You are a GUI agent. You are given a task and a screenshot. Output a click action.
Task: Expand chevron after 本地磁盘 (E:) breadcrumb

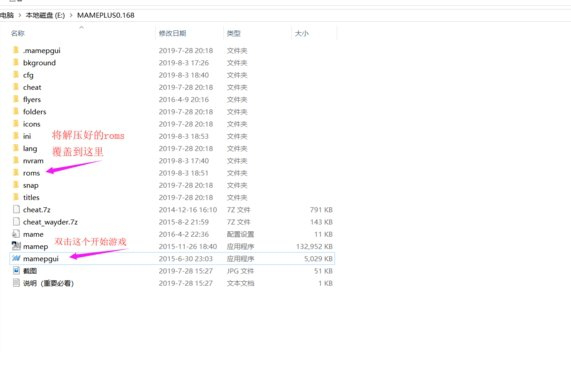pos(71,15)
